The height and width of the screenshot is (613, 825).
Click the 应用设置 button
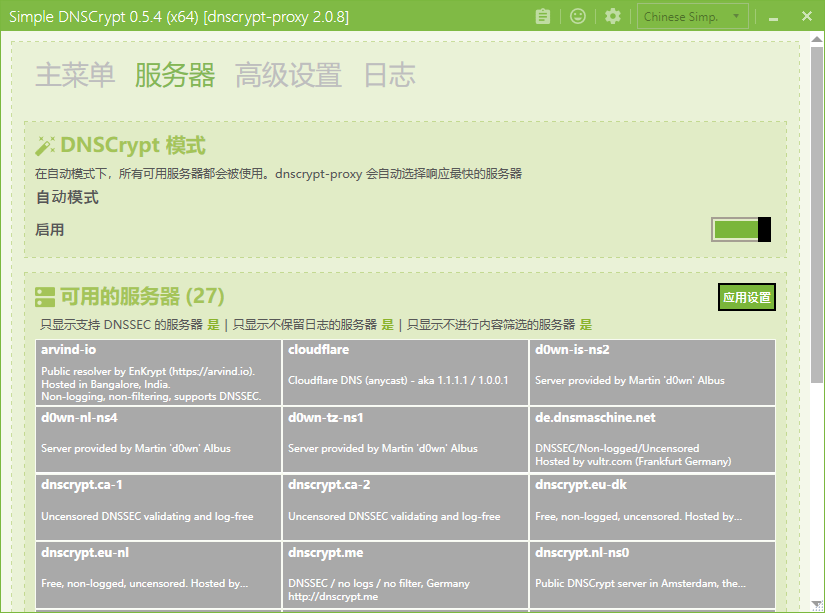coord(747,297)
